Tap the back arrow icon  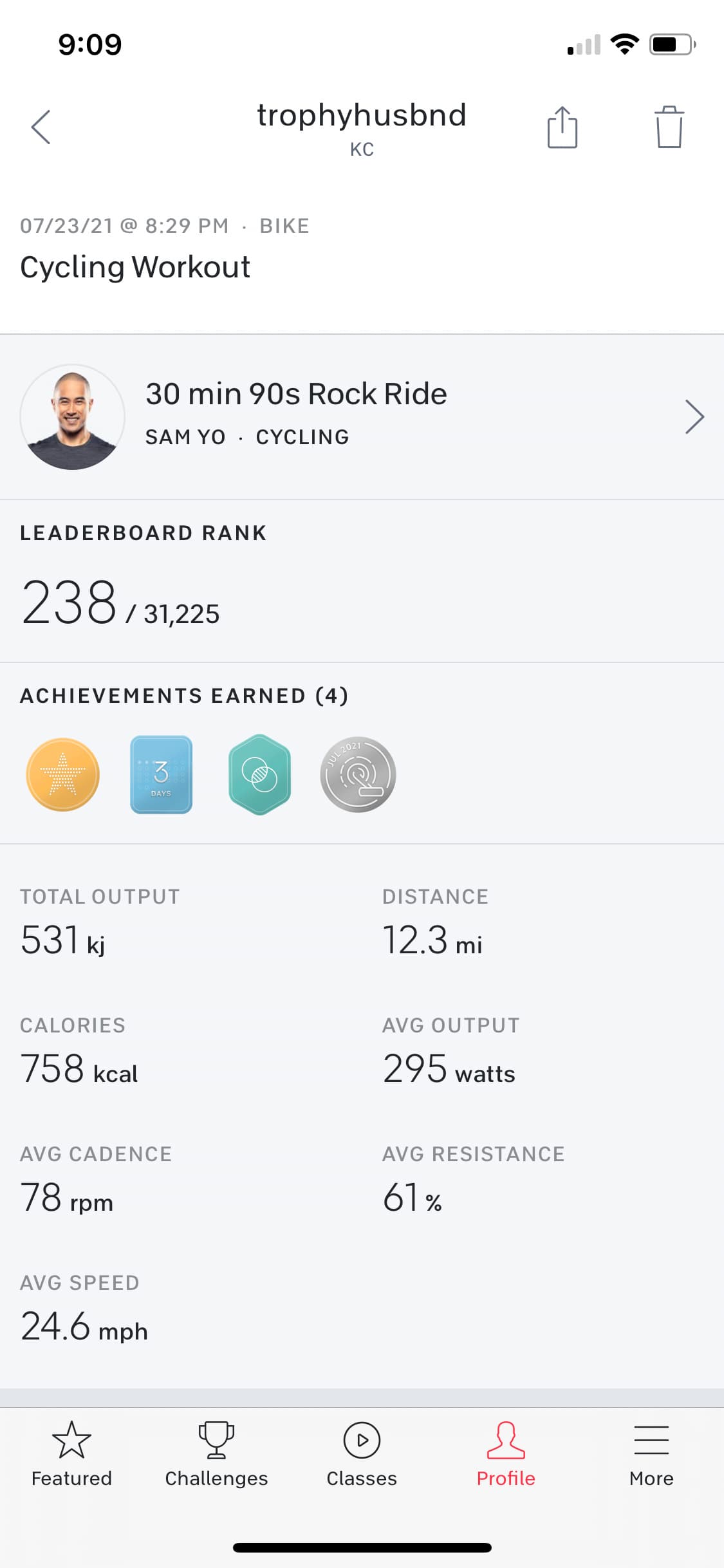[41, 127]
